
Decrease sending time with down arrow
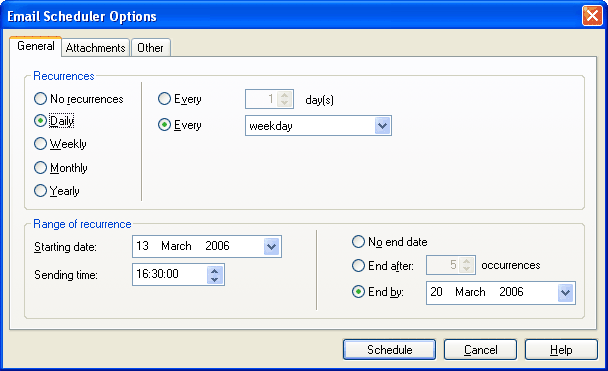click(x=215, y=279)
